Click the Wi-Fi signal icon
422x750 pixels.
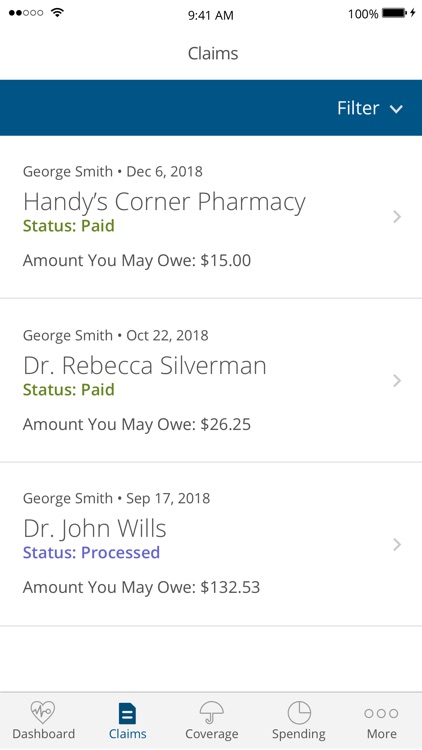click(57, 13)
